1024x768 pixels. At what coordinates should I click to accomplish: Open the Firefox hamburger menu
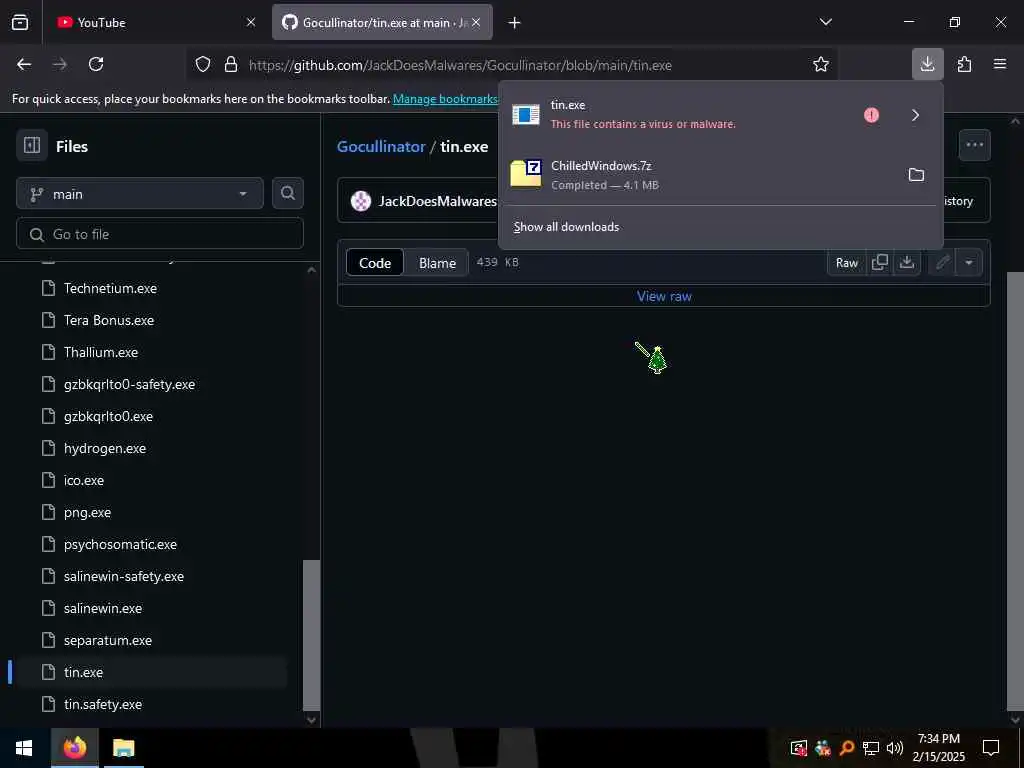[x=1000, y=64]
